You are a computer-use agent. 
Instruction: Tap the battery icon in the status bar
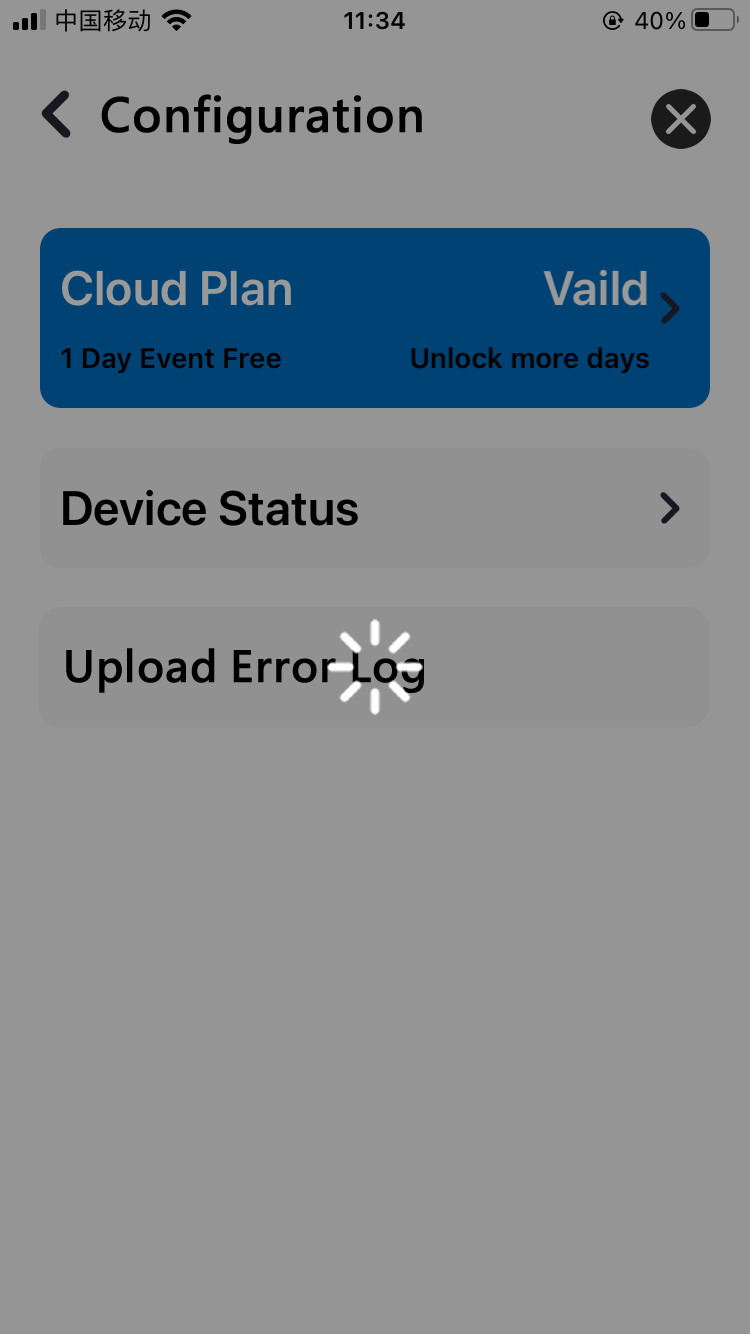point(714,20)
